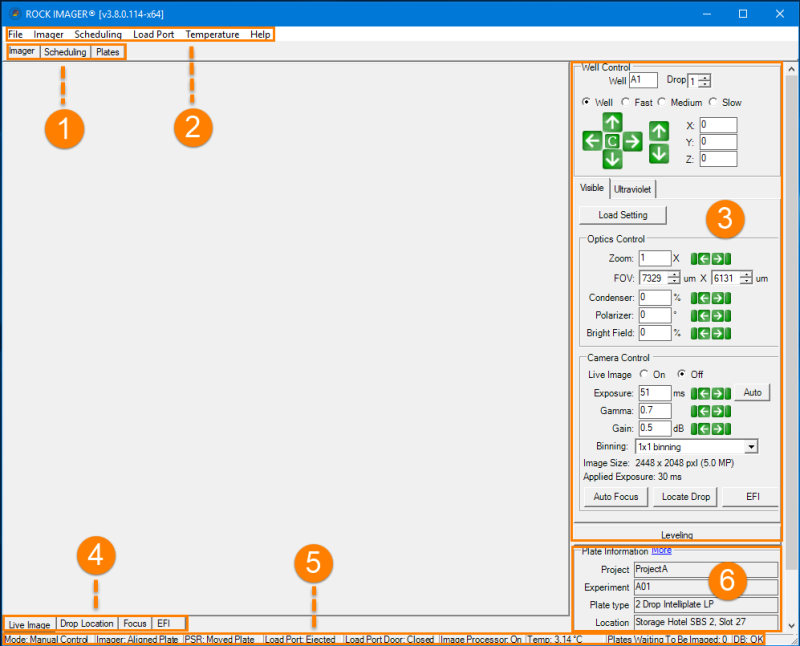Click the rightmost green bar in the Exposure row
The image size is (800, 646).
click(x=728, y=393)
